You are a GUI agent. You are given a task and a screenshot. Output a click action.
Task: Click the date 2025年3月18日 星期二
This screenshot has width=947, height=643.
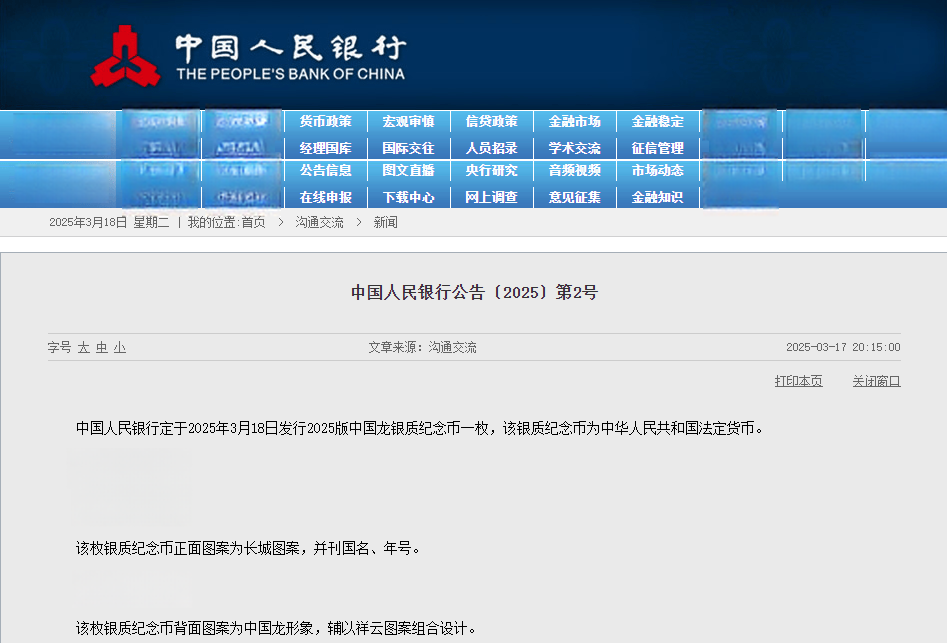pyautogui.click(x=109, y=222)
